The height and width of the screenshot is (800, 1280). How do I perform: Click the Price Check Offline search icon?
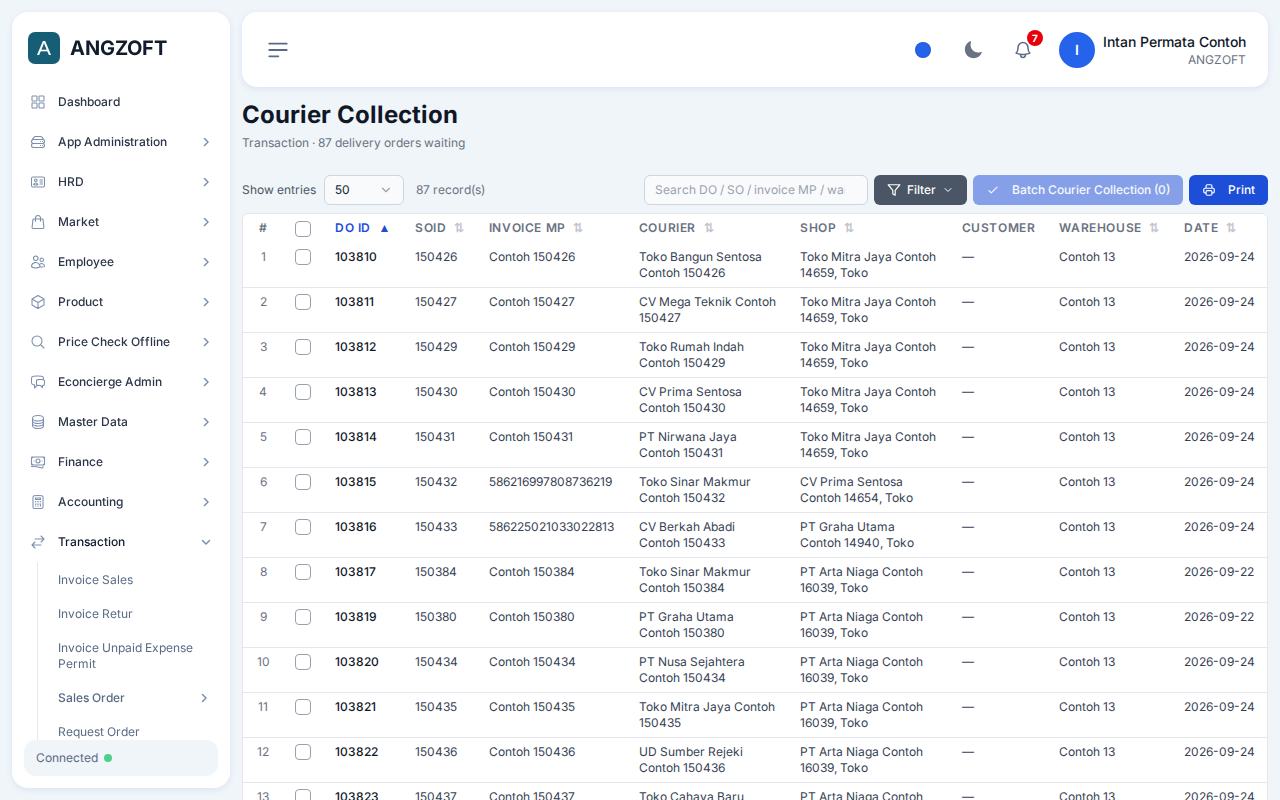pyautogui.click(x=38, y=342)
